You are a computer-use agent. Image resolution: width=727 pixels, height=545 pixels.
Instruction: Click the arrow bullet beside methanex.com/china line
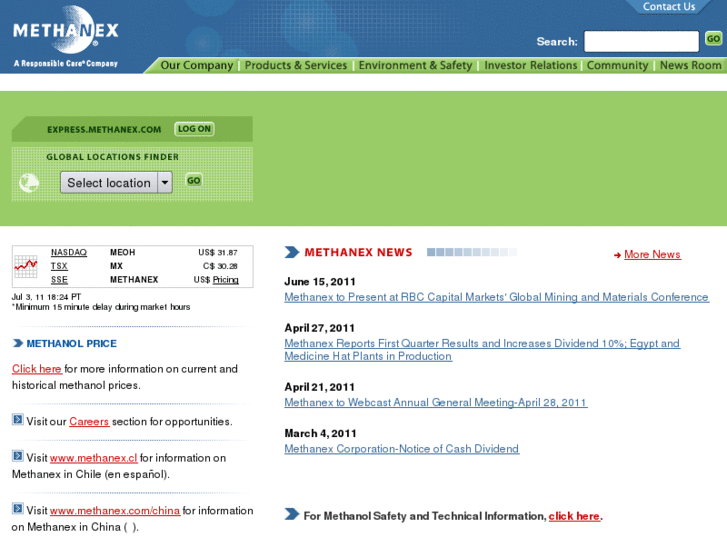18,509
